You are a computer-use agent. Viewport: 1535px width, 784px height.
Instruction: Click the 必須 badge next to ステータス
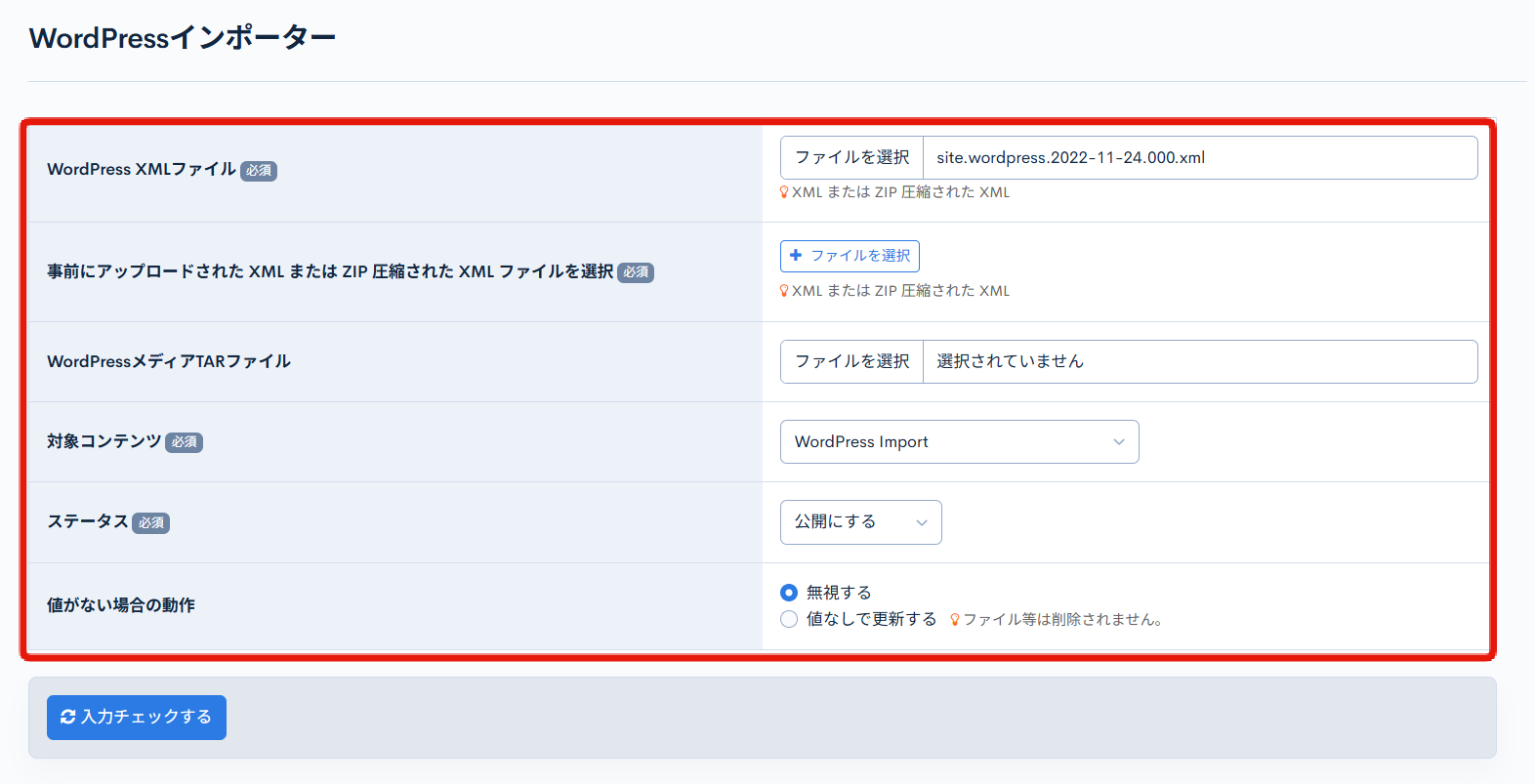coord(150,523)
